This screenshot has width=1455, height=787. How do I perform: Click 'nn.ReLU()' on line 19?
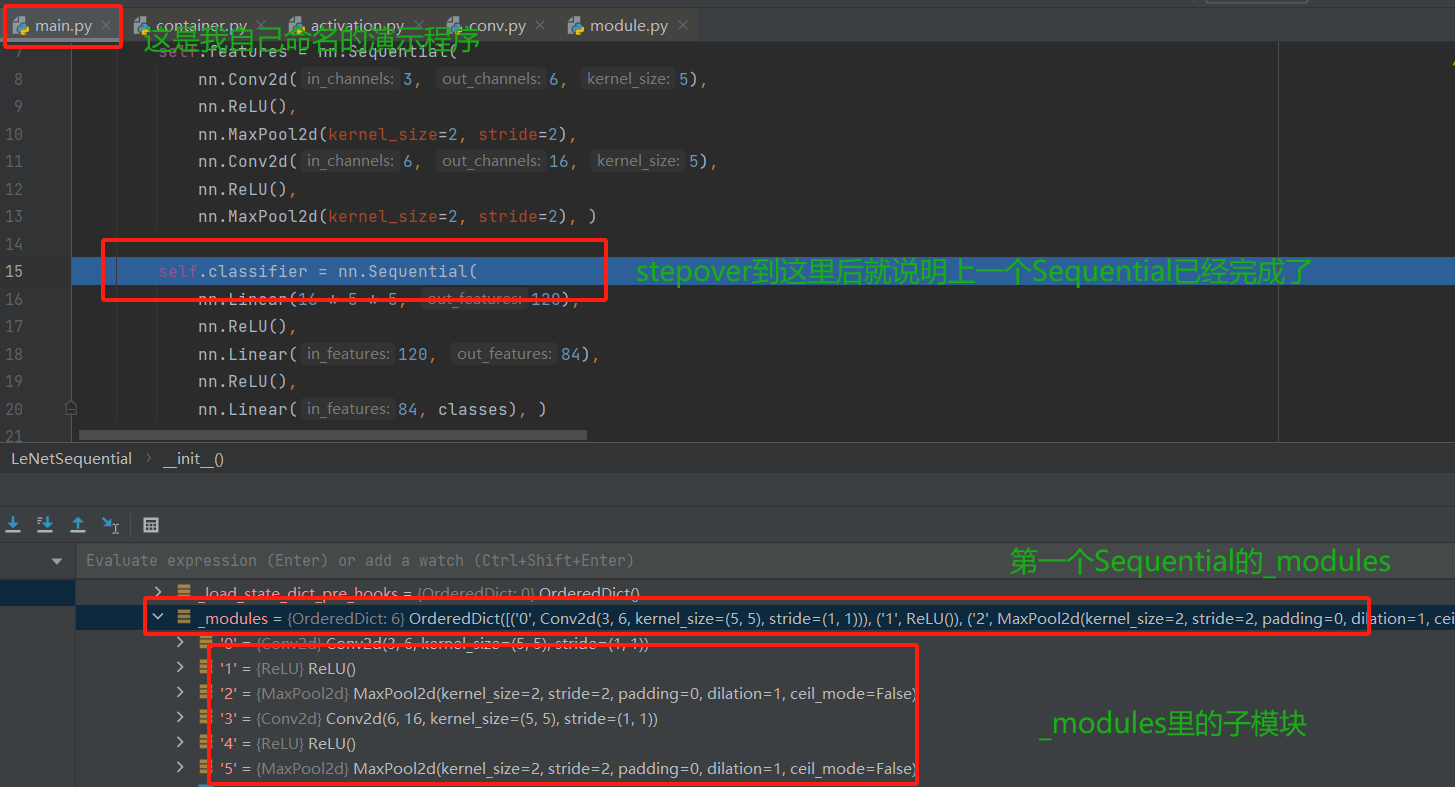click(243, 381)
